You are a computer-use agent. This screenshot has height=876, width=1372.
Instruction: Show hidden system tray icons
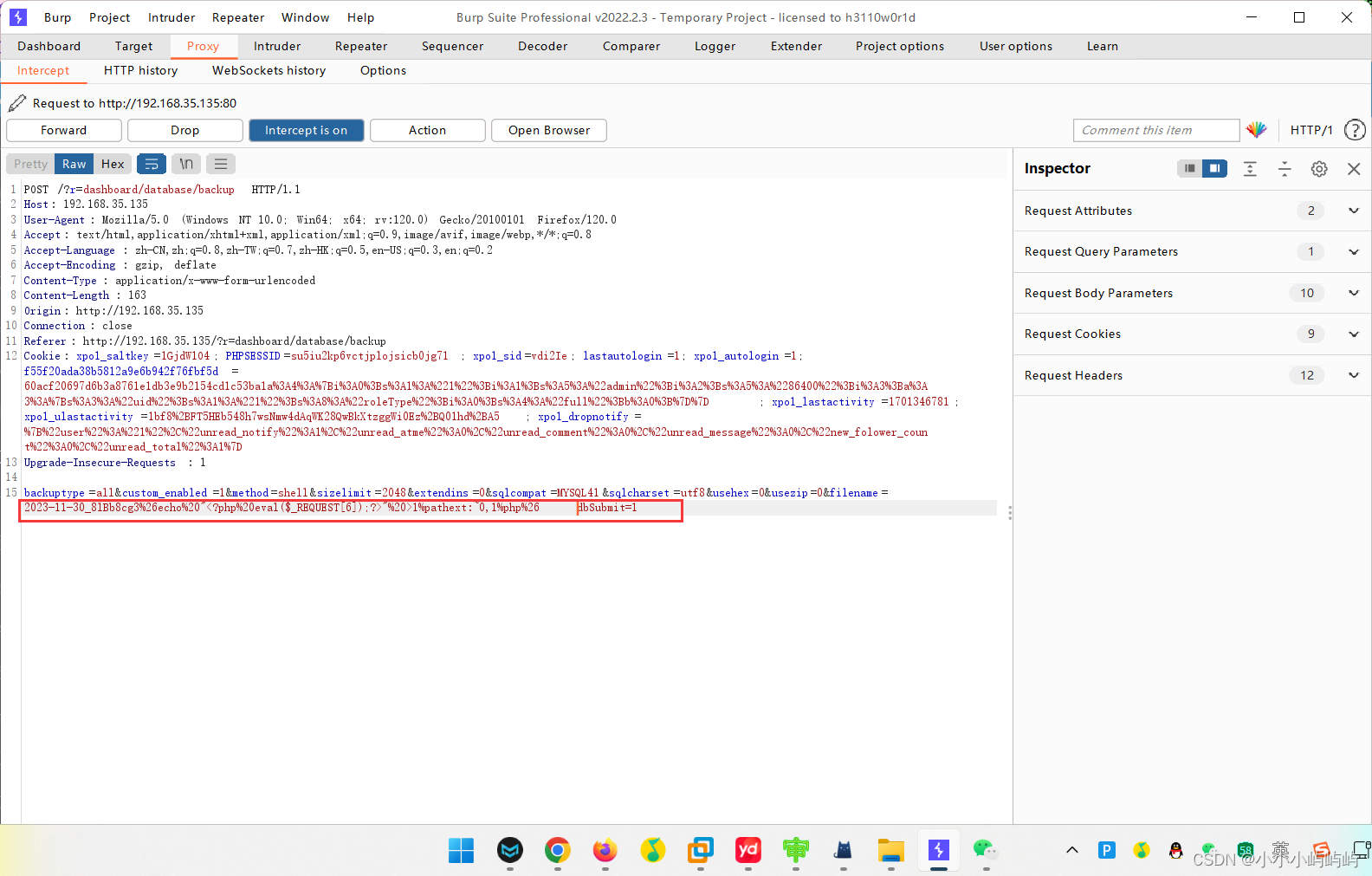(x=1072, y=850)
